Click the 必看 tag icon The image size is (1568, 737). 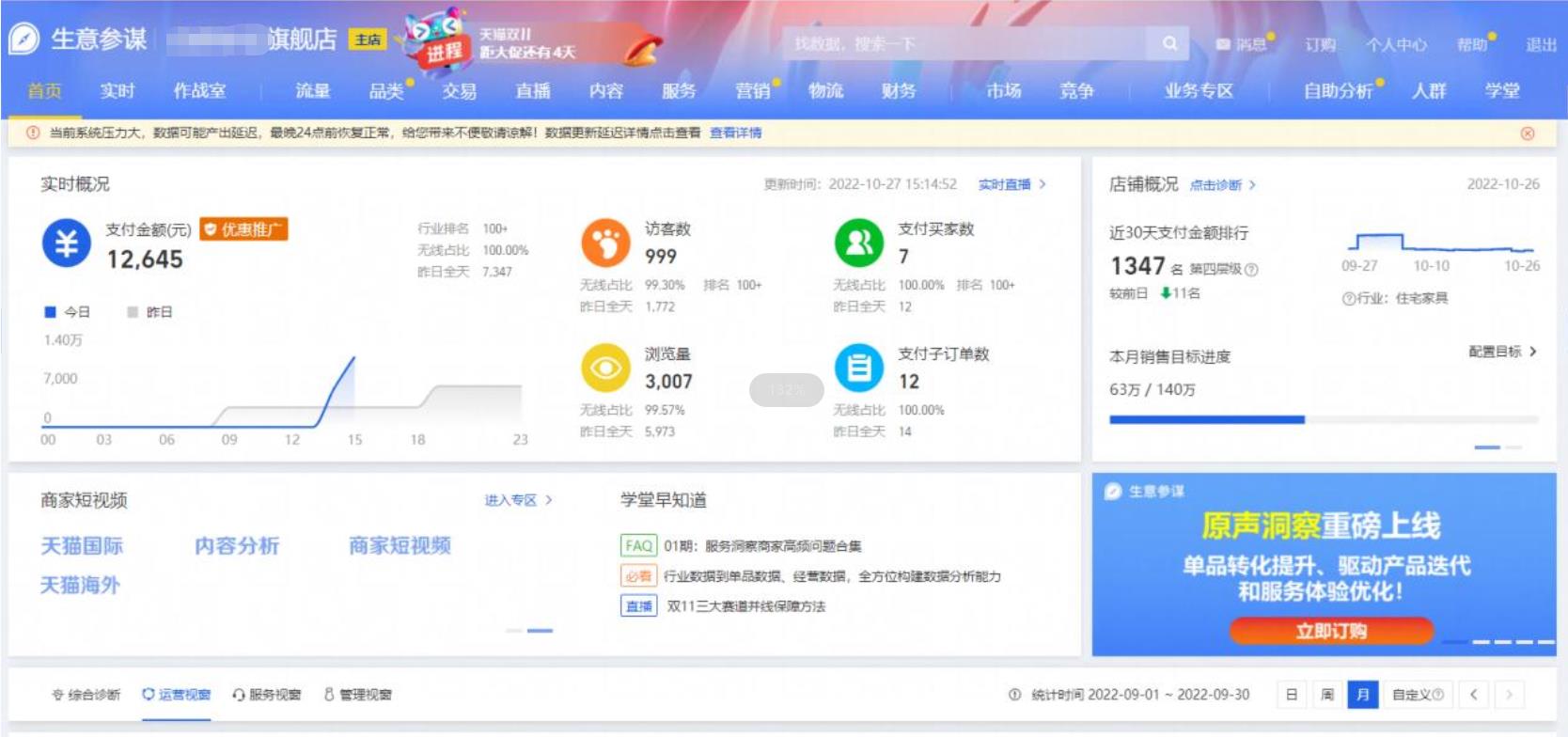pos(638,576)
